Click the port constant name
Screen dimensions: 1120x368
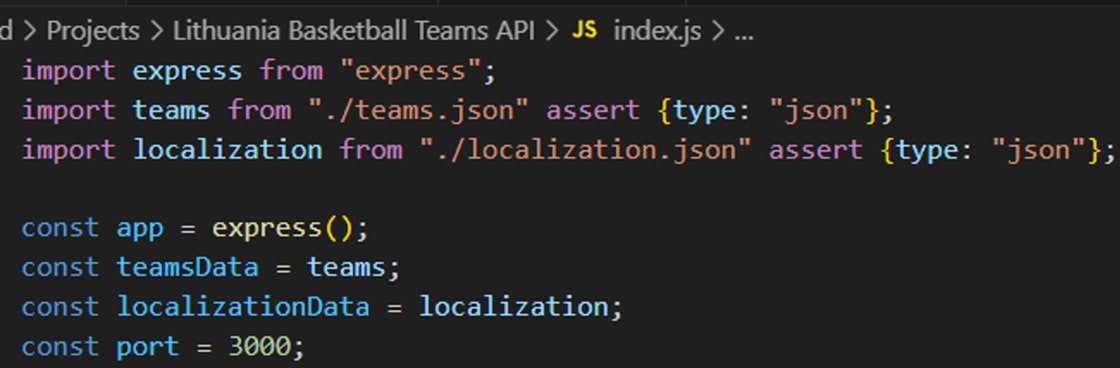(x=148, y=347)
